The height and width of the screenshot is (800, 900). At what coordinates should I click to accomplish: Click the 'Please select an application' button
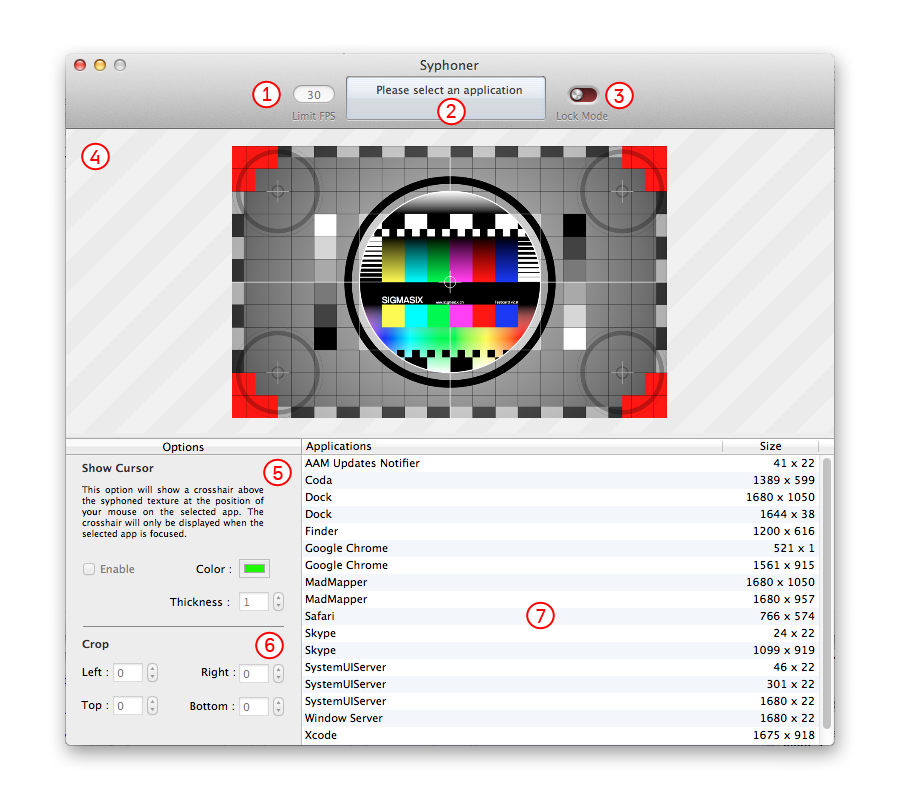point(446,98)
